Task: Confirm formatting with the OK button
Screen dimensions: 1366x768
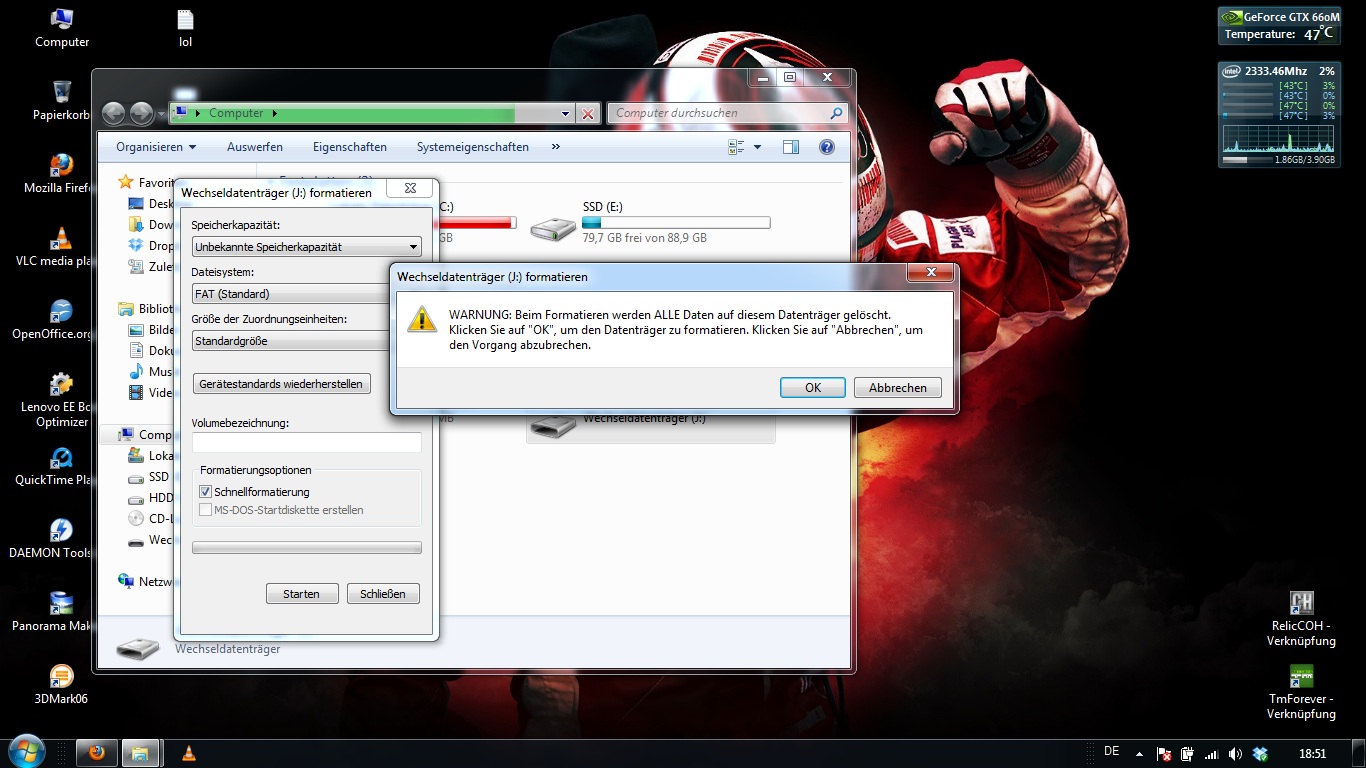Action: click(813, 388)
